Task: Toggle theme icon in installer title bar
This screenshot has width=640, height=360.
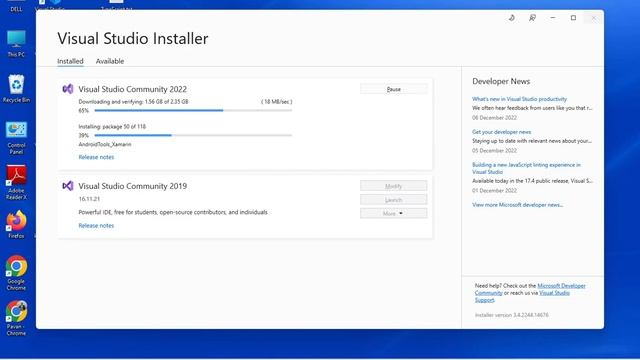Action: click(512, 18)
